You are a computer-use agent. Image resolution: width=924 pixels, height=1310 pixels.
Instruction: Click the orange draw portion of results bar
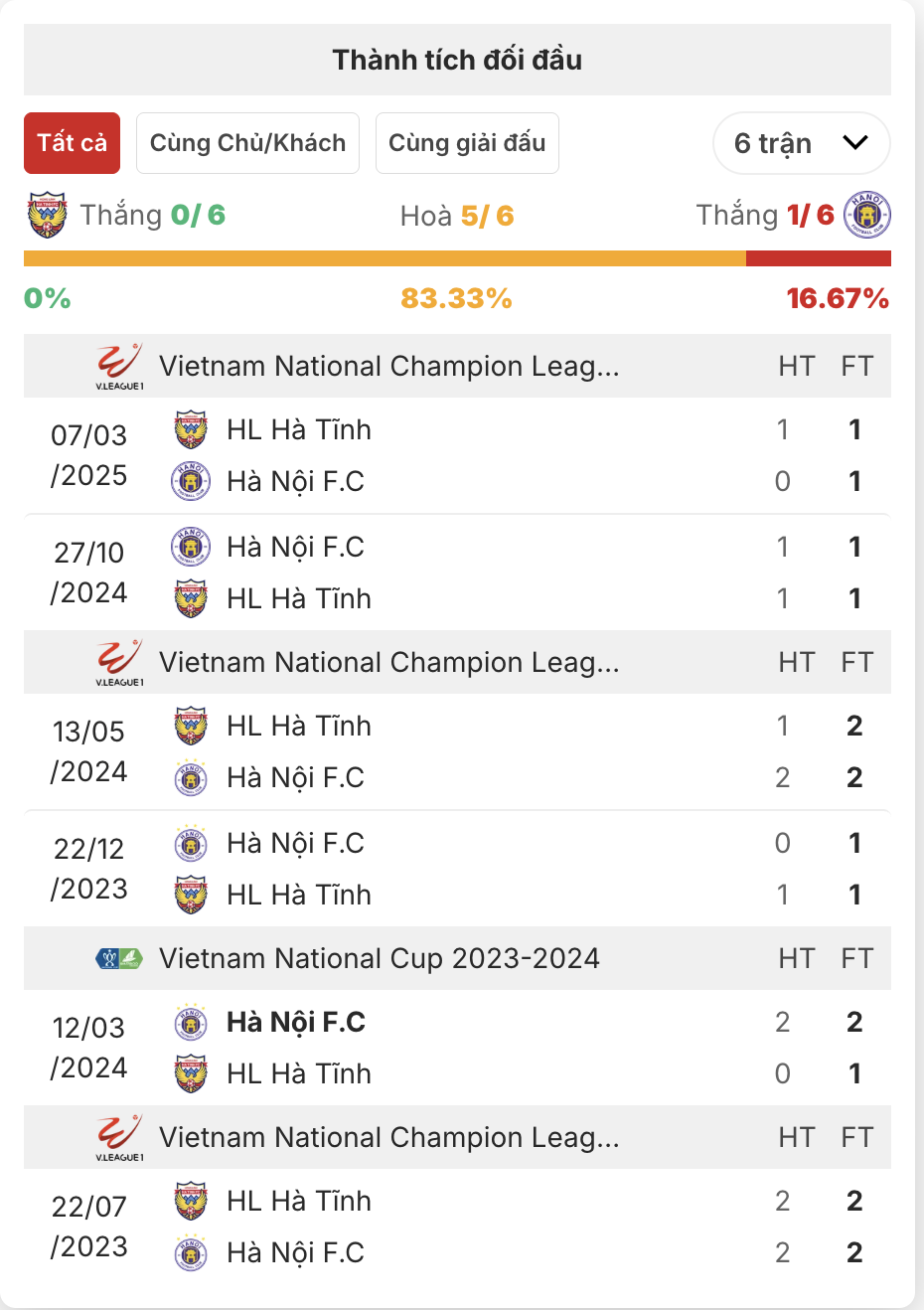385,258
